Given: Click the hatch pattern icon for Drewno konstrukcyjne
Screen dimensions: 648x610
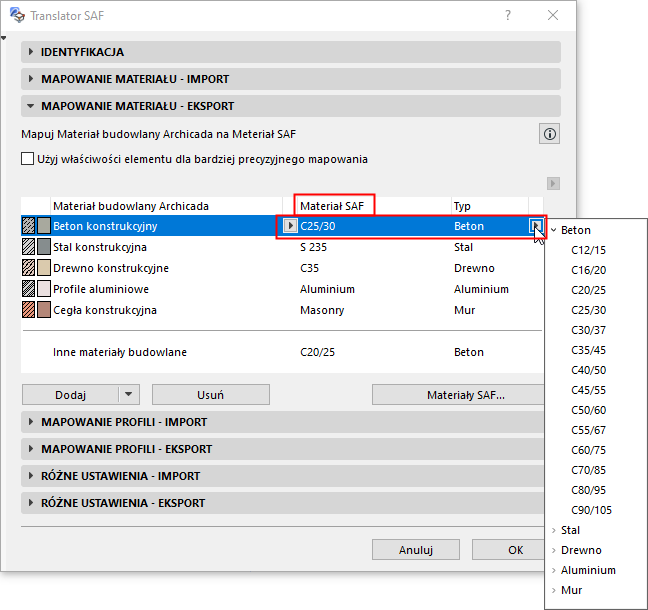Looking at the screenshot, I should 29,268.
